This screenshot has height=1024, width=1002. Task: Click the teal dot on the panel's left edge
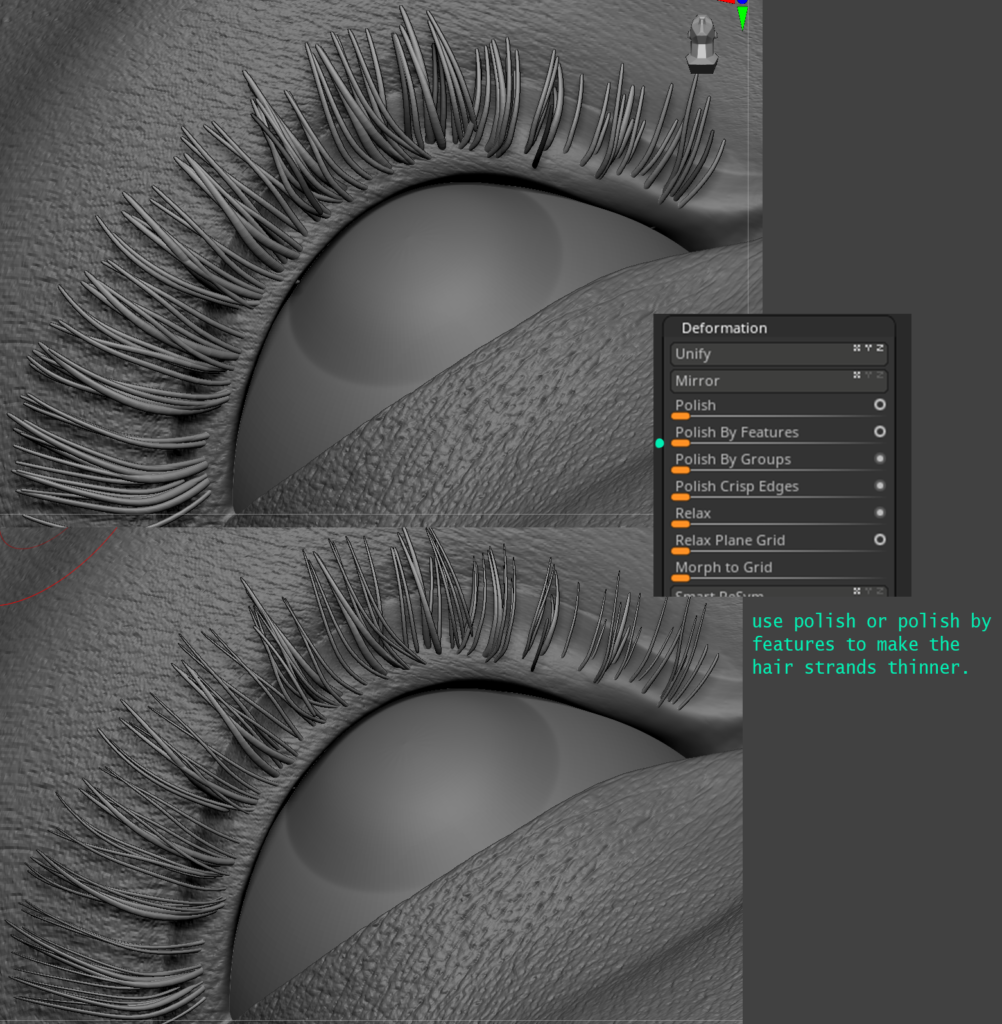point(660,442)
